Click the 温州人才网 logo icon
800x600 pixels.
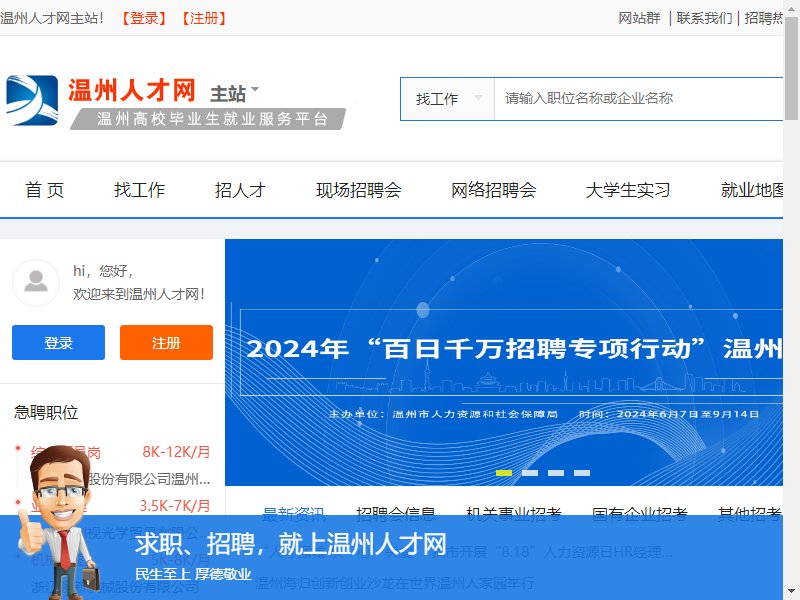pyautogui.click(x=32, y=100)
